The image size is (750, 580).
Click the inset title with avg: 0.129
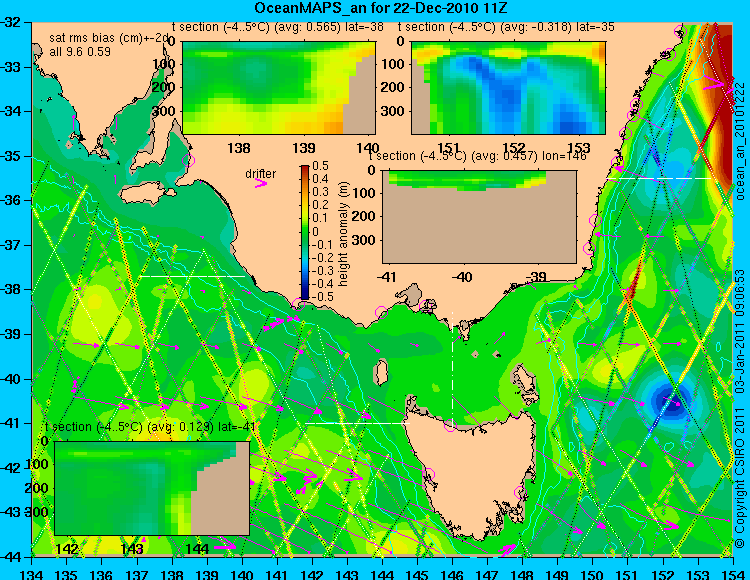coord(150,427)
